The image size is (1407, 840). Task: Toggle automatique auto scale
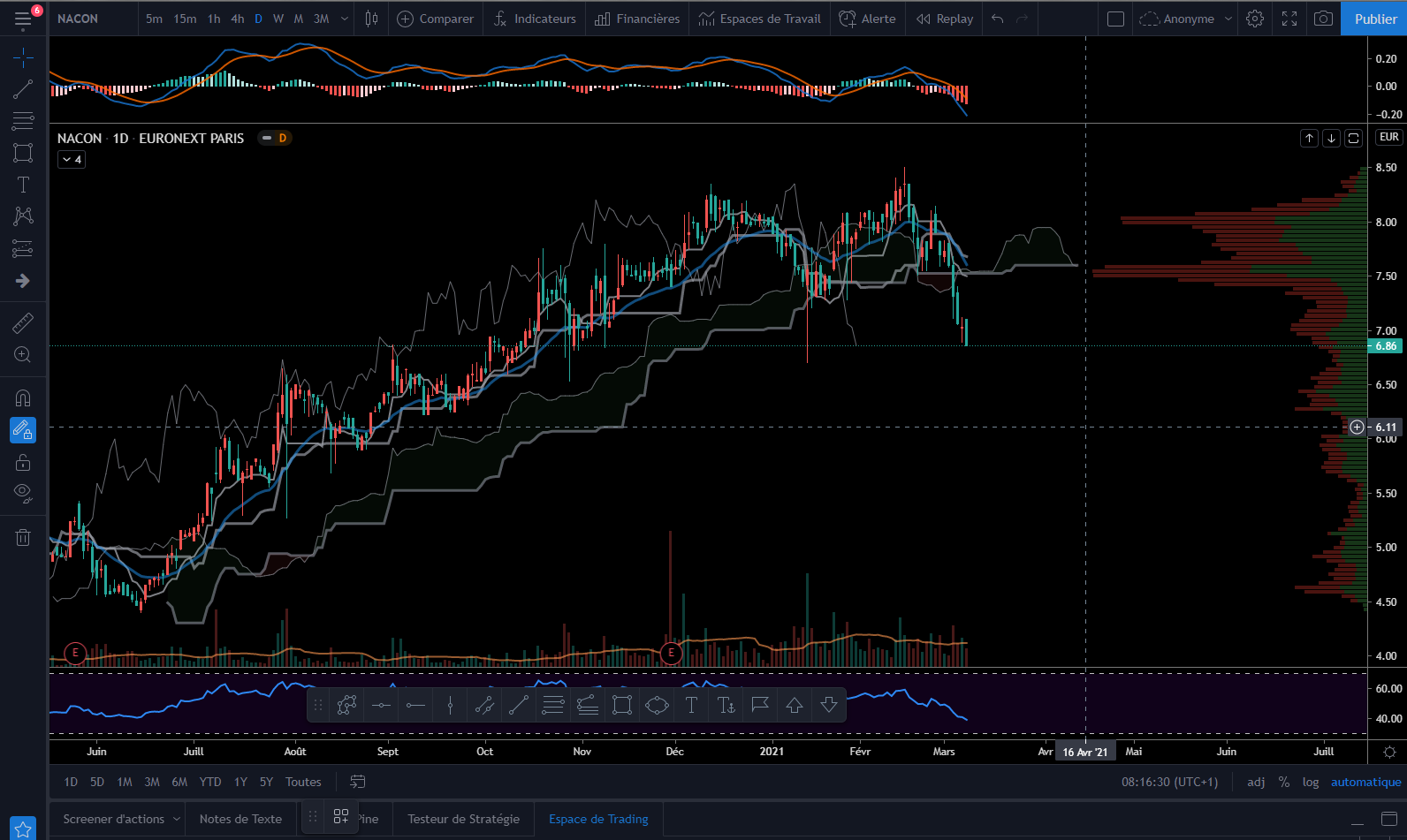(1366, 782)
